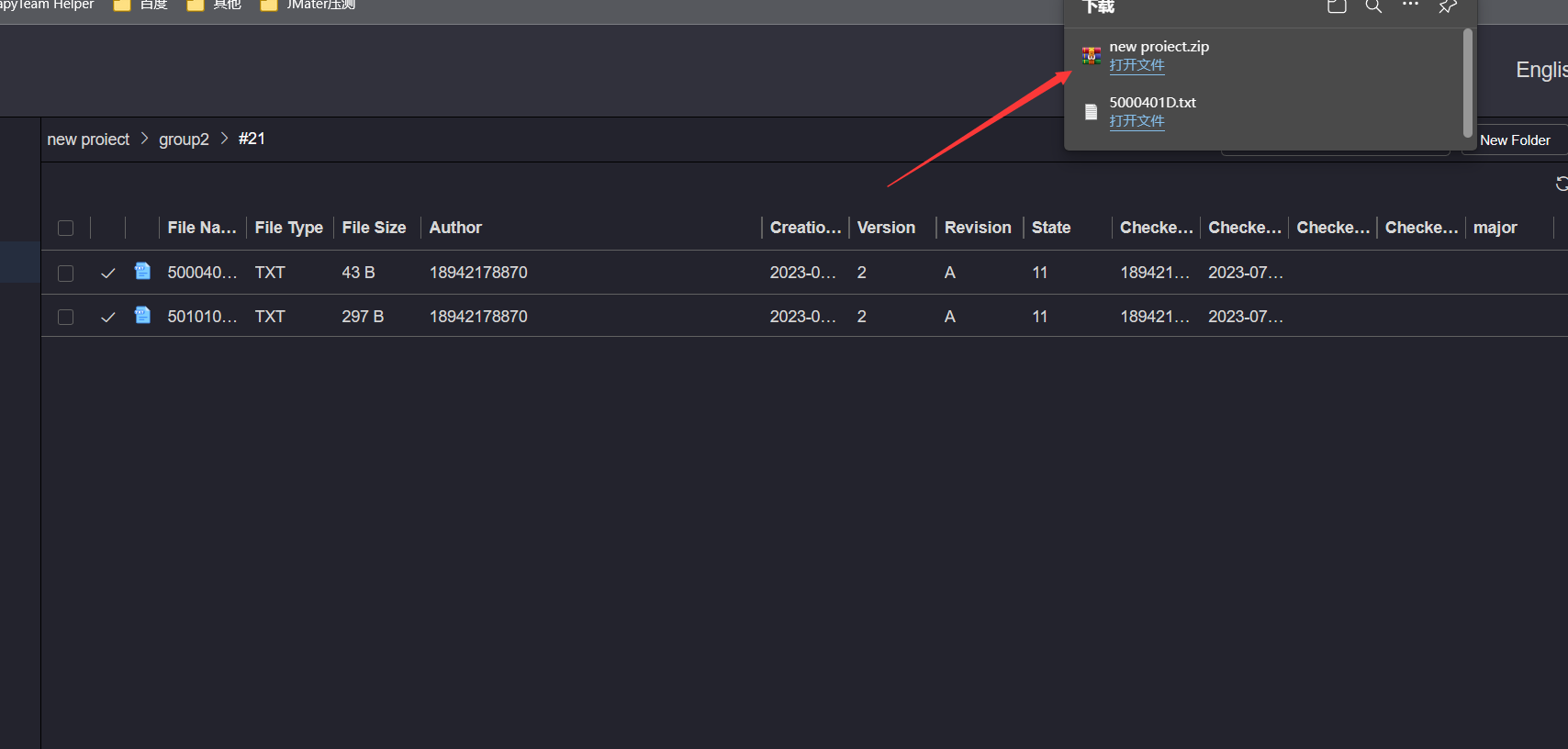Click the 43 B file size cell
The width and height of the screenshot is (1568, 749).
[358, 273]
